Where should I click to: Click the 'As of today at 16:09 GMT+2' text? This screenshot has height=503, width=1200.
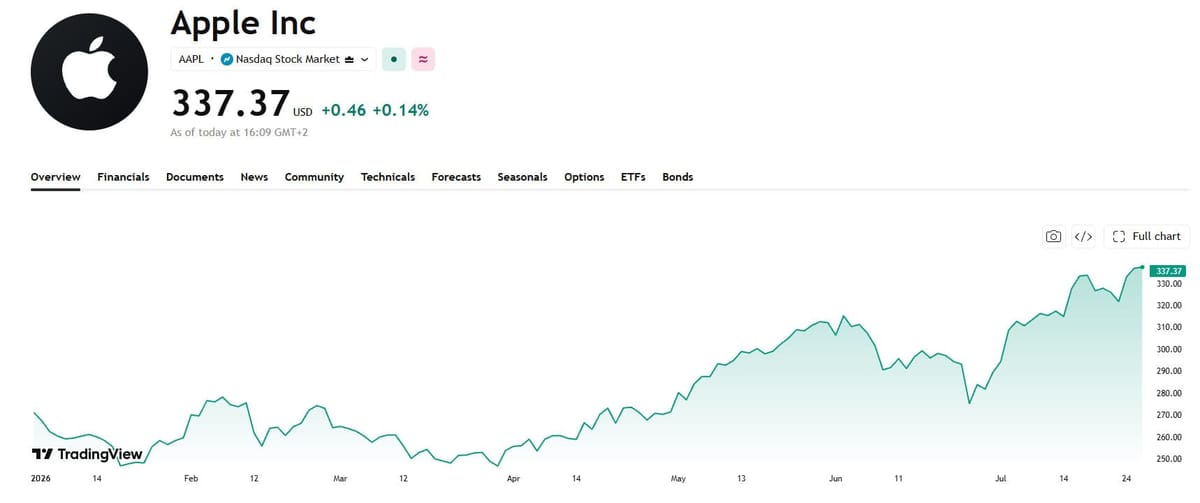pos(240,132)
